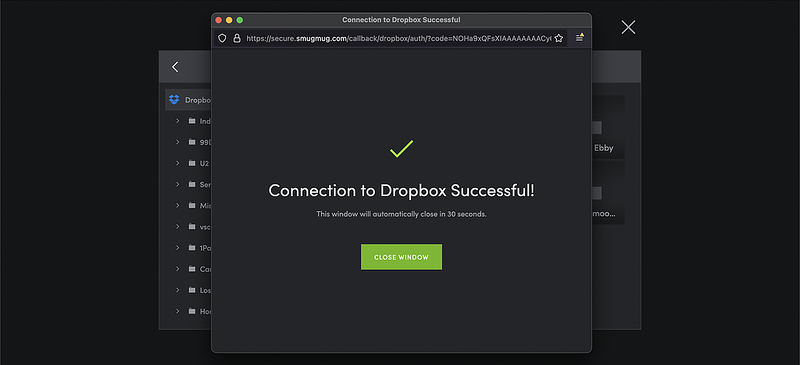Click the 'moo...' item in the background panel
The height and width of the screenshot is (365, 800).
pyautogui.click(x=604, y=213)
